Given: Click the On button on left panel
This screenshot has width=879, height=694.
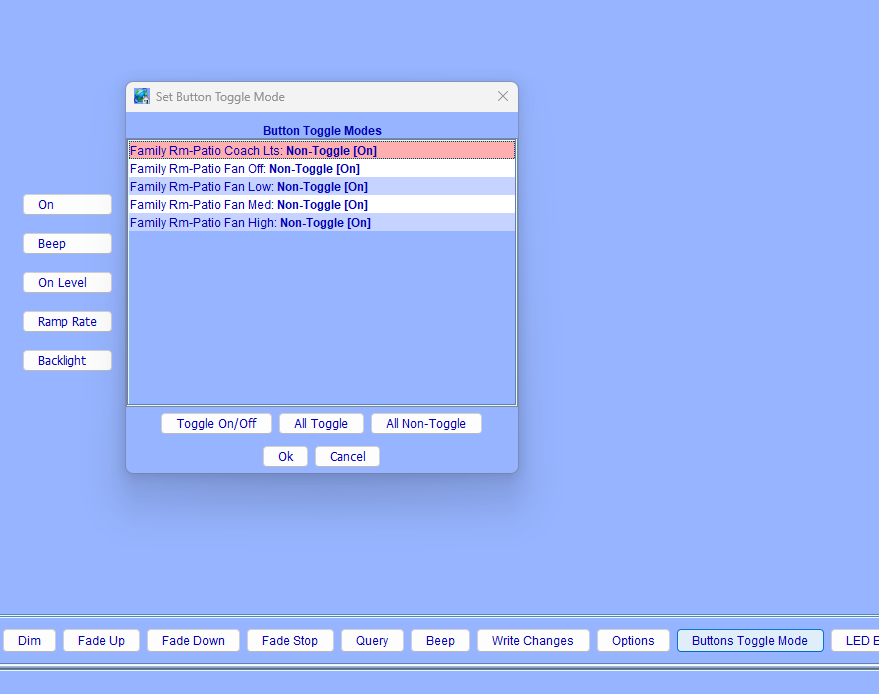Looking at the screenshot, I should coord(67,205).
